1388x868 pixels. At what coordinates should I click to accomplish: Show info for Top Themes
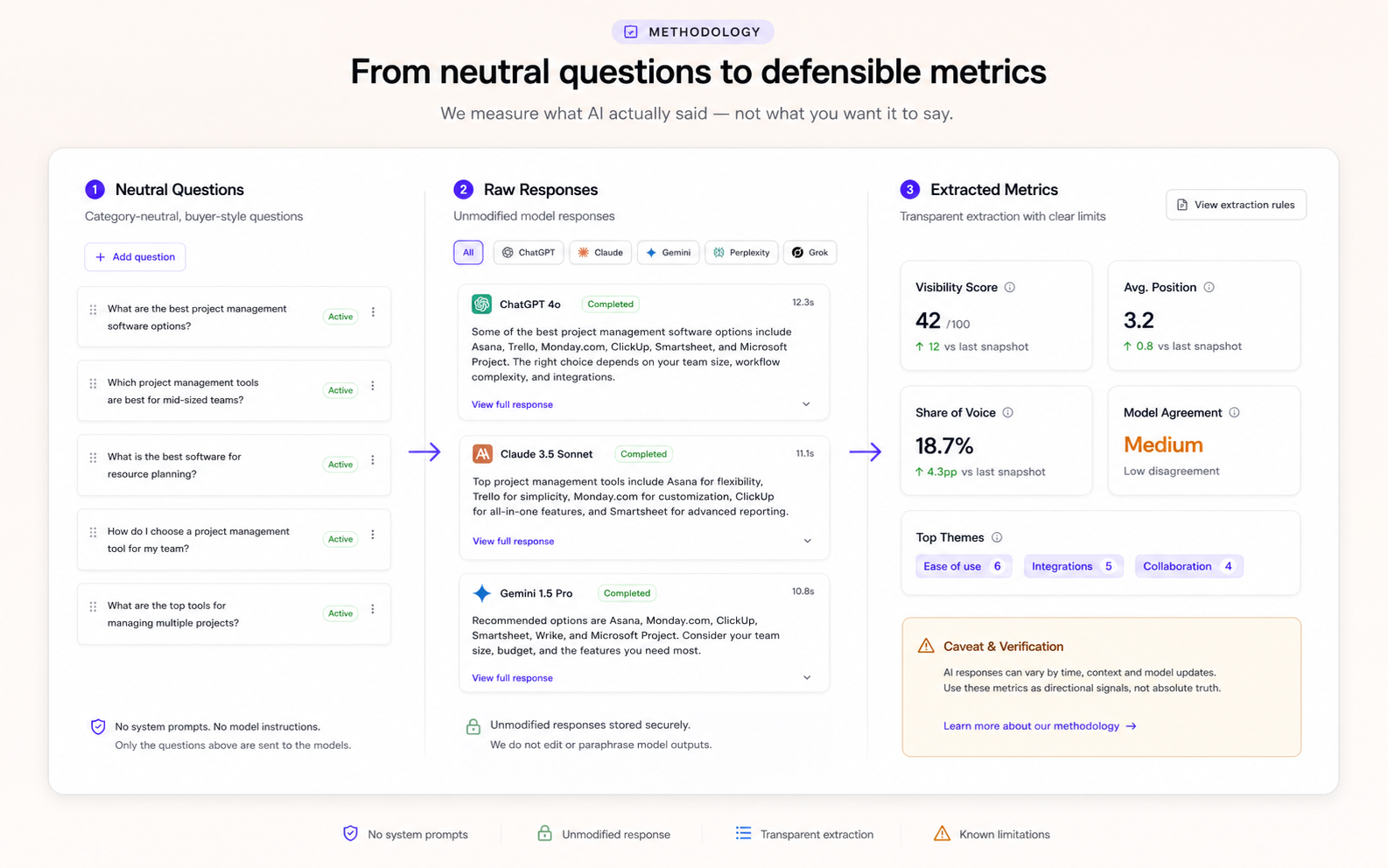click(x=997, y=537)
